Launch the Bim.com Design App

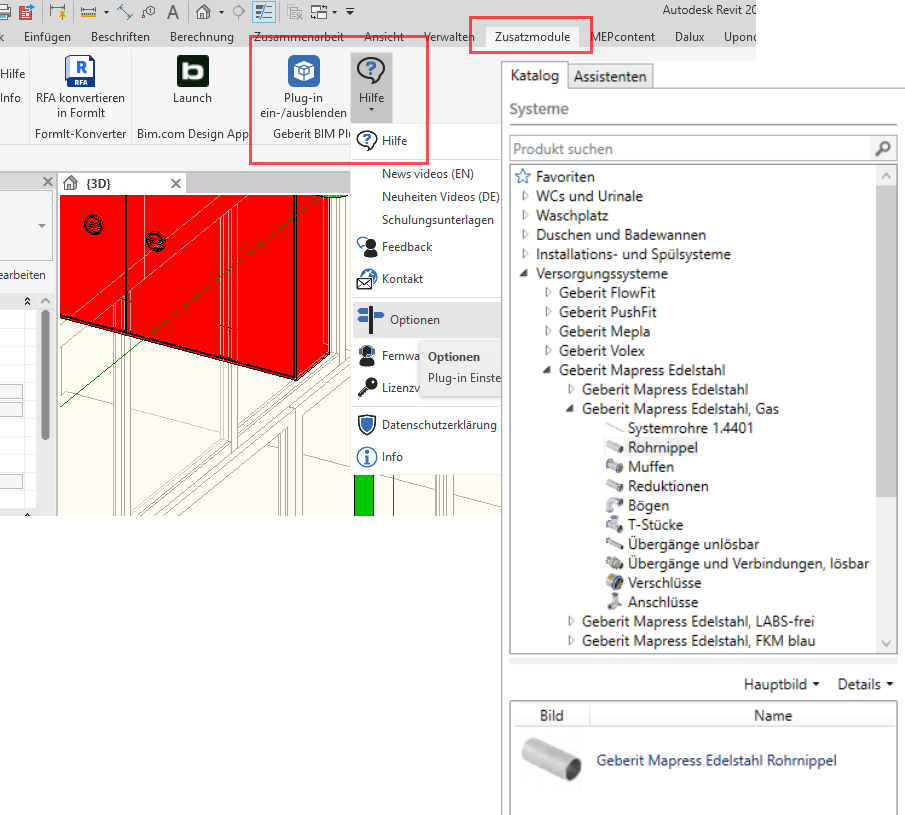point(192,72)
